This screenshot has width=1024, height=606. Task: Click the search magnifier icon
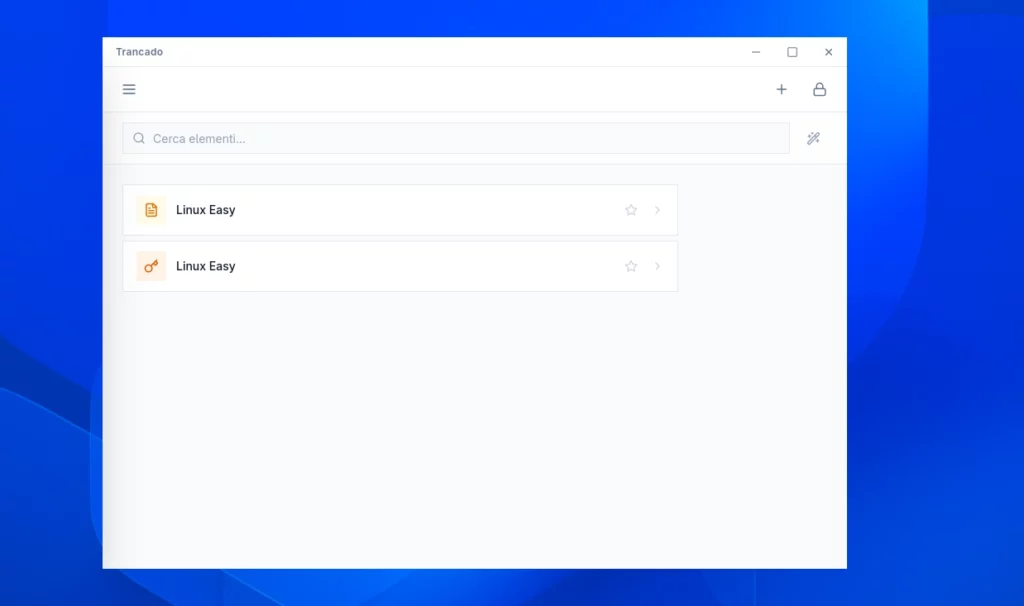coord(139,138)
